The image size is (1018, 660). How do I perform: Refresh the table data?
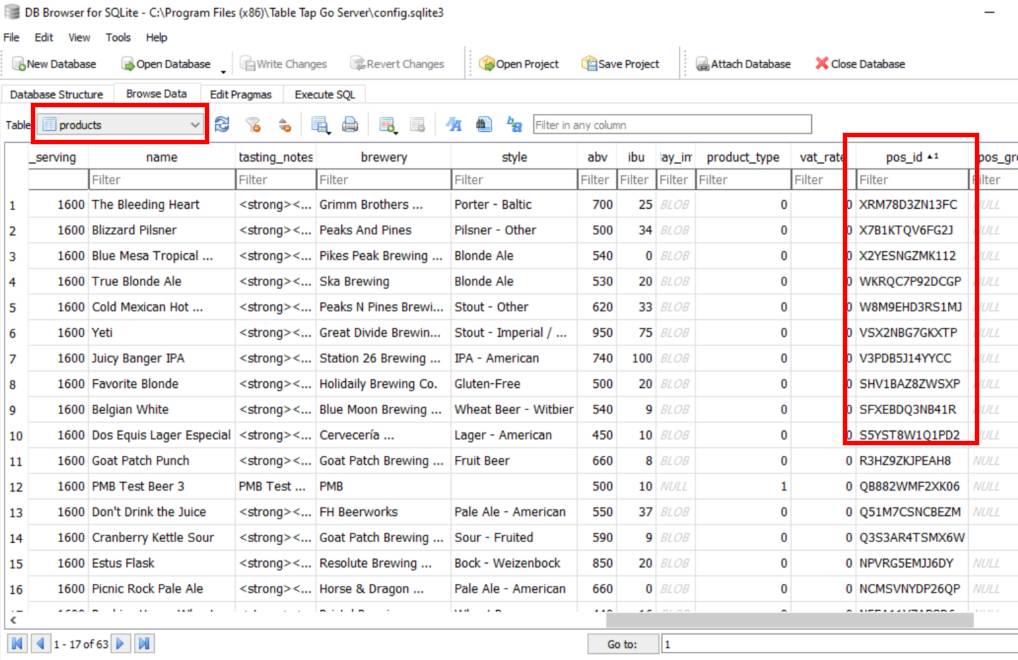pyautogui.click(x=222, y=124)
